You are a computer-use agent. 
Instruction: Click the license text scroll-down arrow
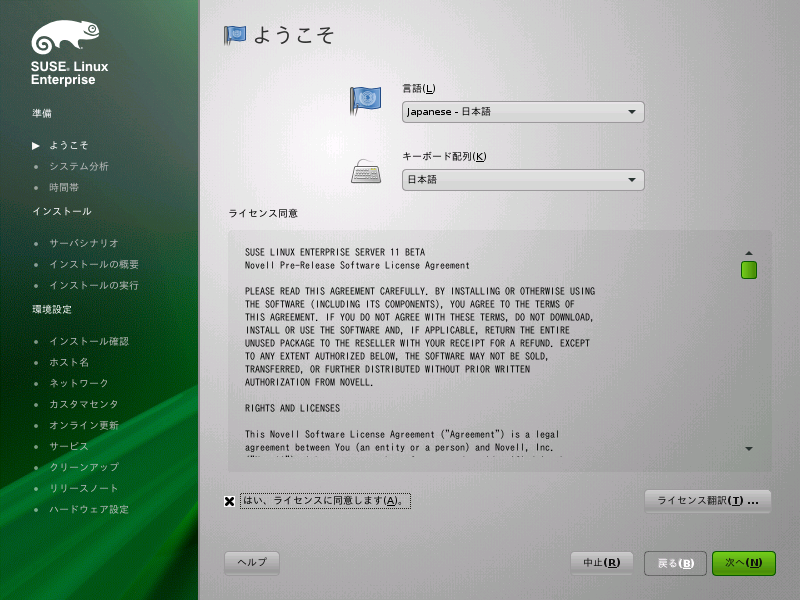[749, 449]
